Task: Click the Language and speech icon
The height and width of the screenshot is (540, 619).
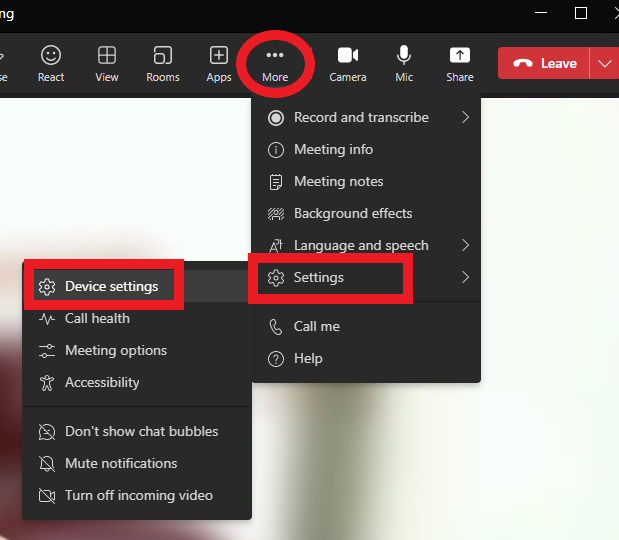Action: coord(276,246)
